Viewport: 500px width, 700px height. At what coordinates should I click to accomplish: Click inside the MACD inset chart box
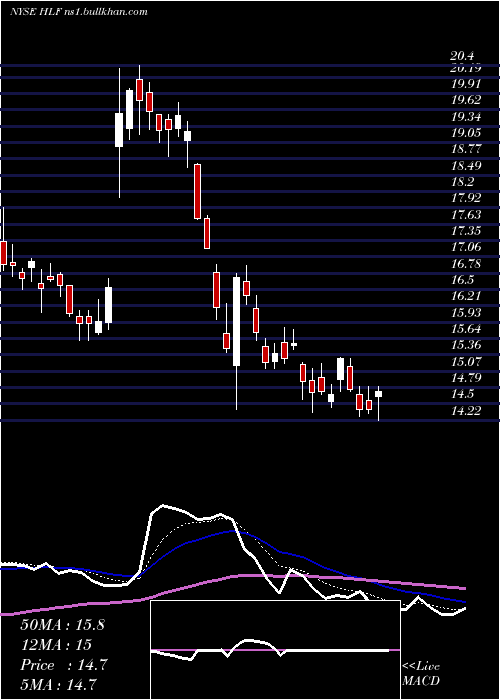275,650
